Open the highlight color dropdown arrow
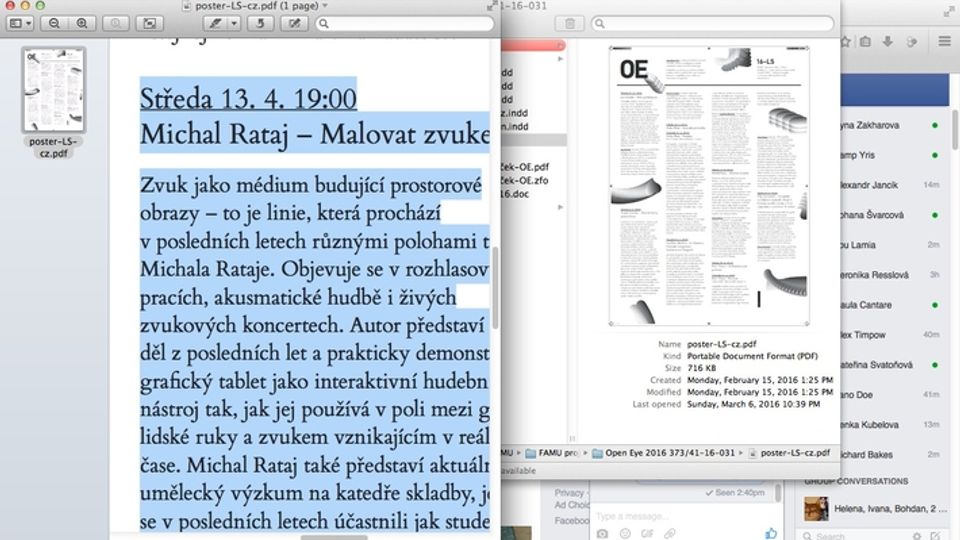Image resolution: width=960 pixels, height=540 pixels. coord(234,23)
